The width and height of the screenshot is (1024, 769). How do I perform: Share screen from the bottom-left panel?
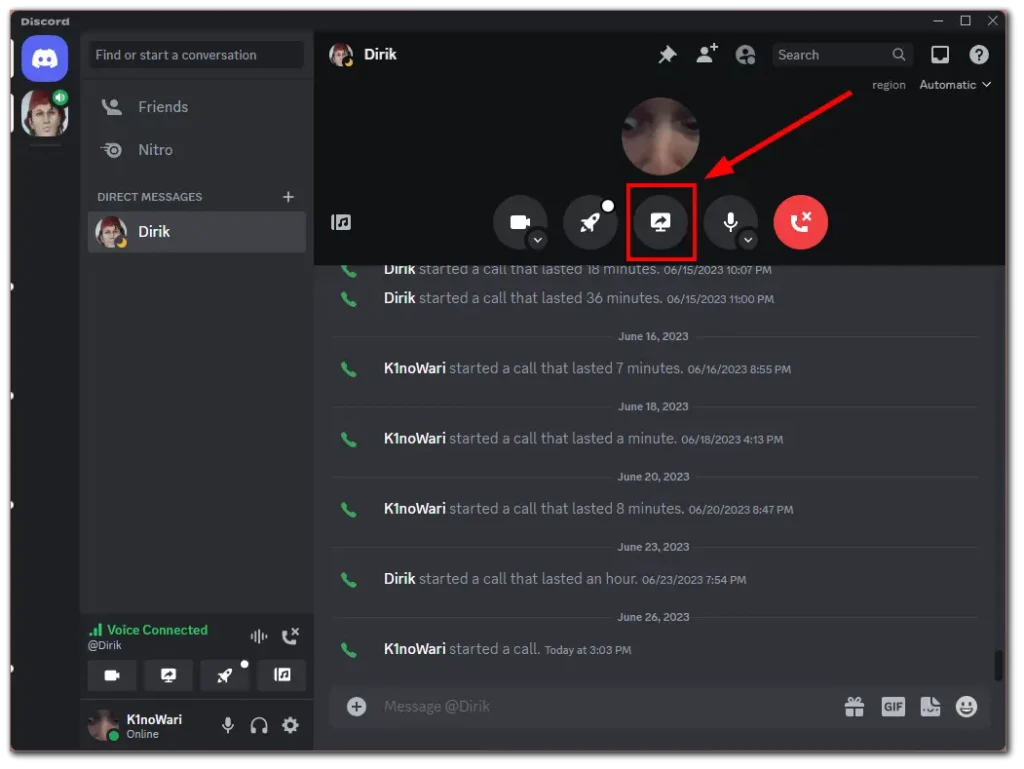coord(168,675)
